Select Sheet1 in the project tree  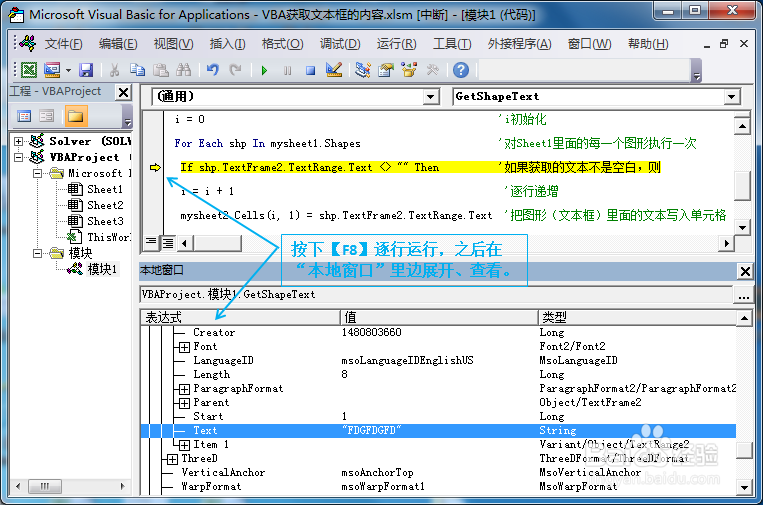(105, 189)
